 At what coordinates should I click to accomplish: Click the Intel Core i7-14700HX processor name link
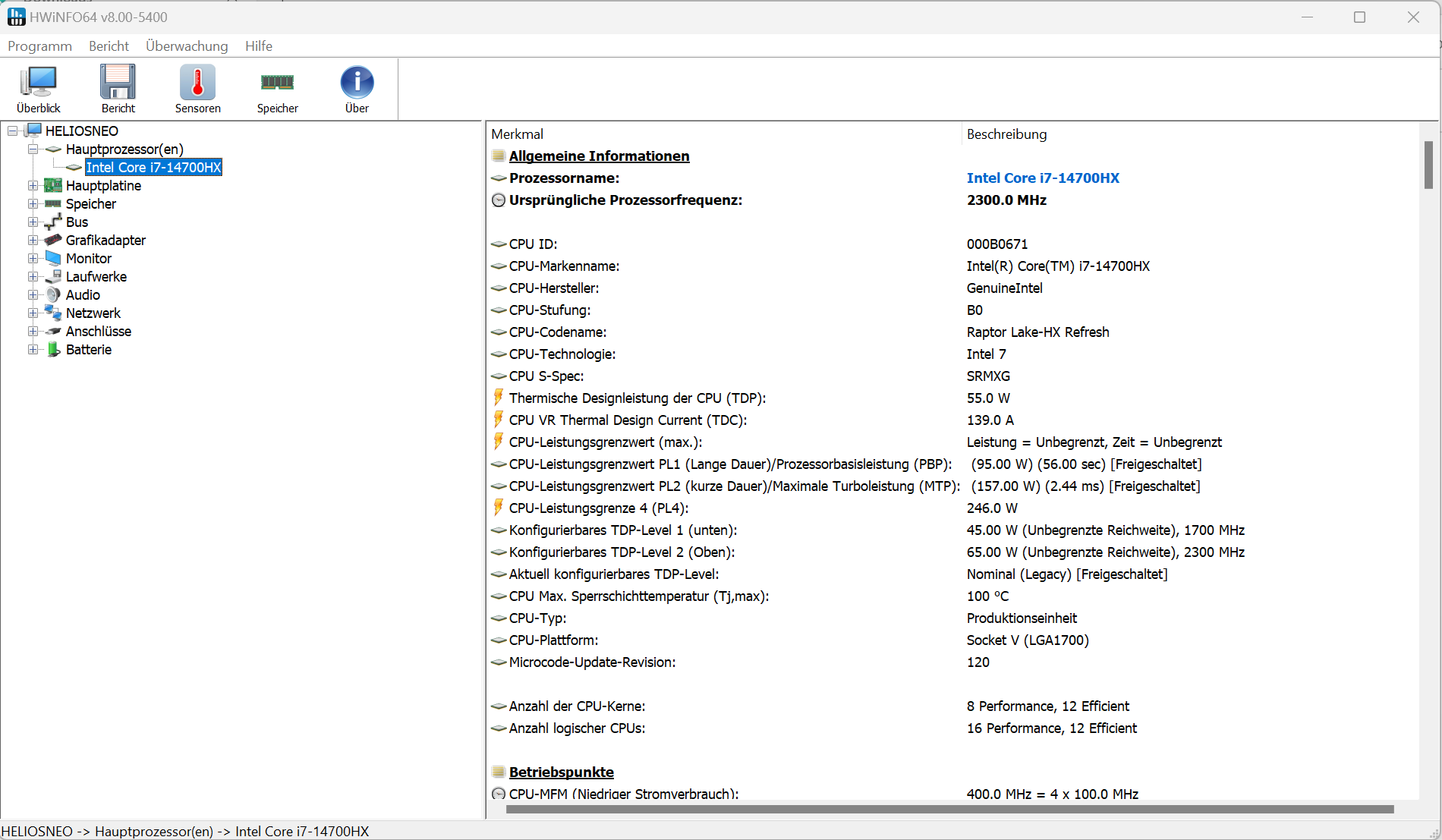click(1043, 178)
